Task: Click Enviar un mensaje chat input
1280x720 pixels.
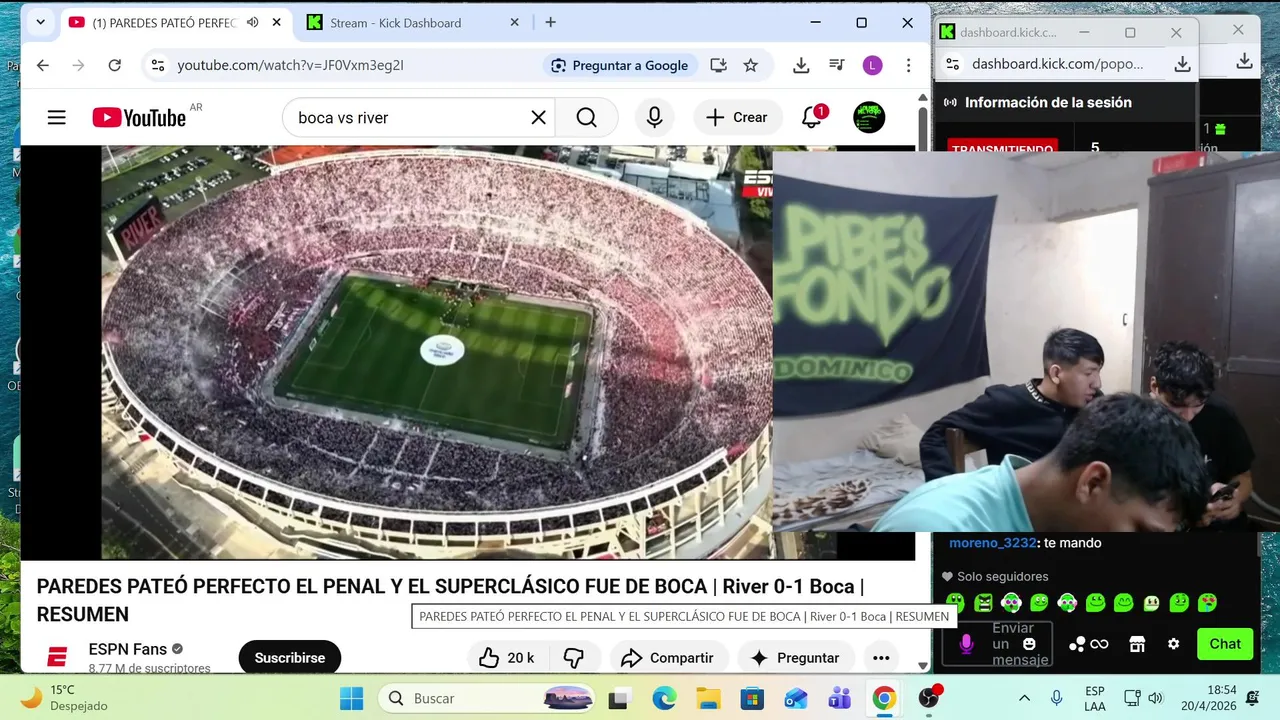Action: [x=997, y=644]
